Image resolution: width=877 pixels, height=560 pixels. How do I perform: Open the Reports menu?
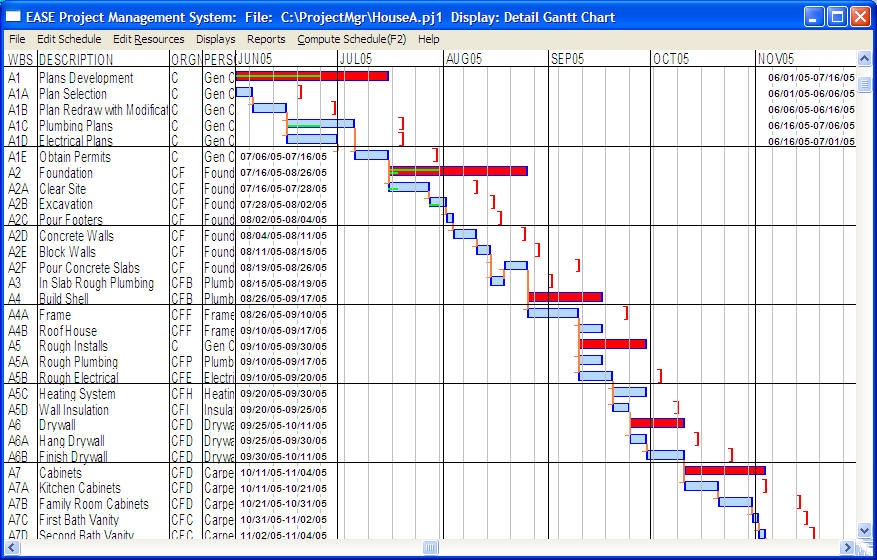click(266, 39)
